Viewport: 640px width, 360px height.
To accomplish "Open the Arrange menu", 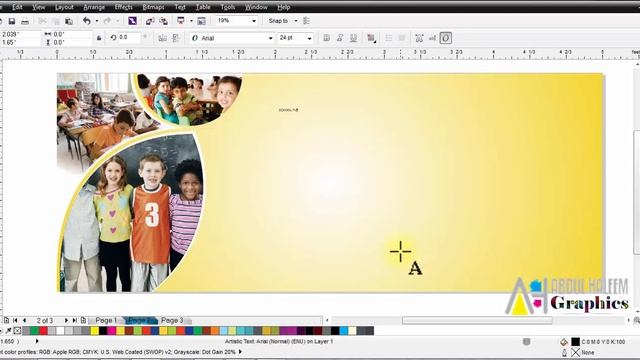I will tap(94, 7).
